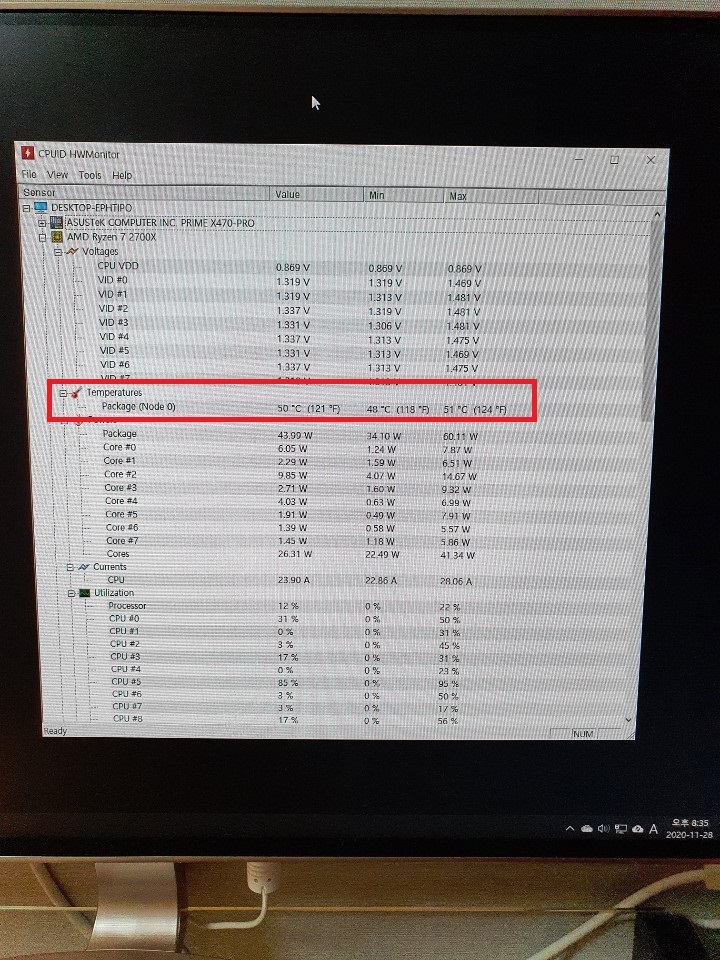The image size is (720, 960).
Task: Click the AMD Ryzen CPU chip icon
Action: (x=57, y=237)
